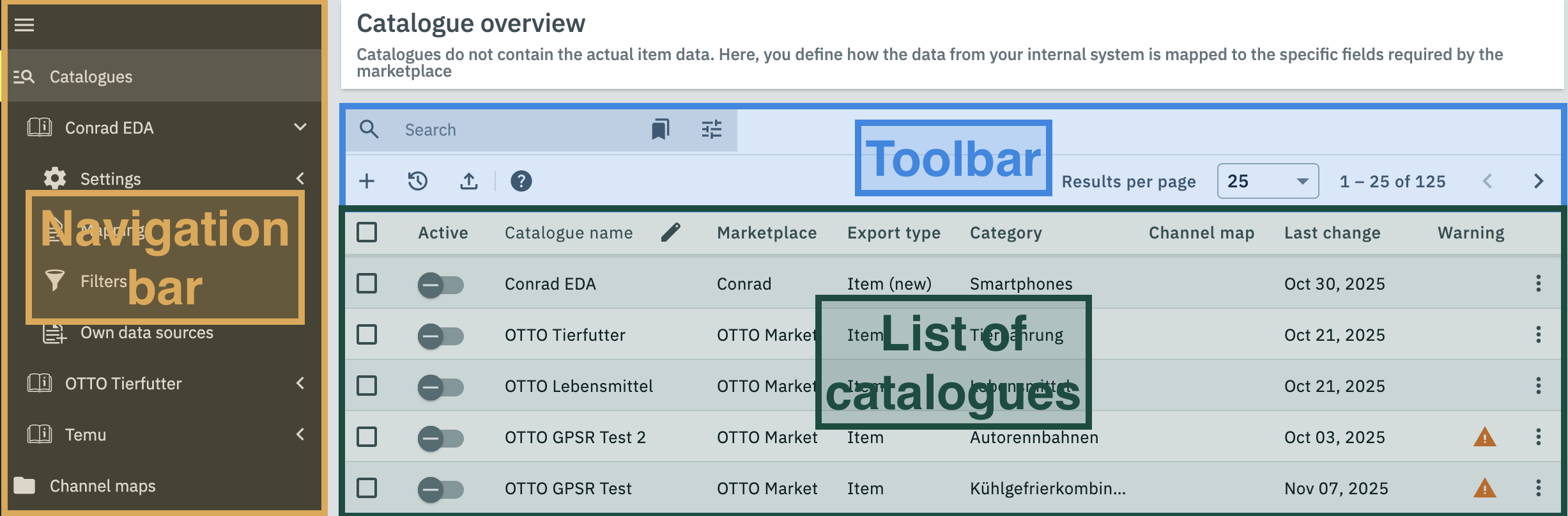The height and width of the screenshot is (516, 1568).
Task: Sort by the Category column header
Action: click(1006, 233)
